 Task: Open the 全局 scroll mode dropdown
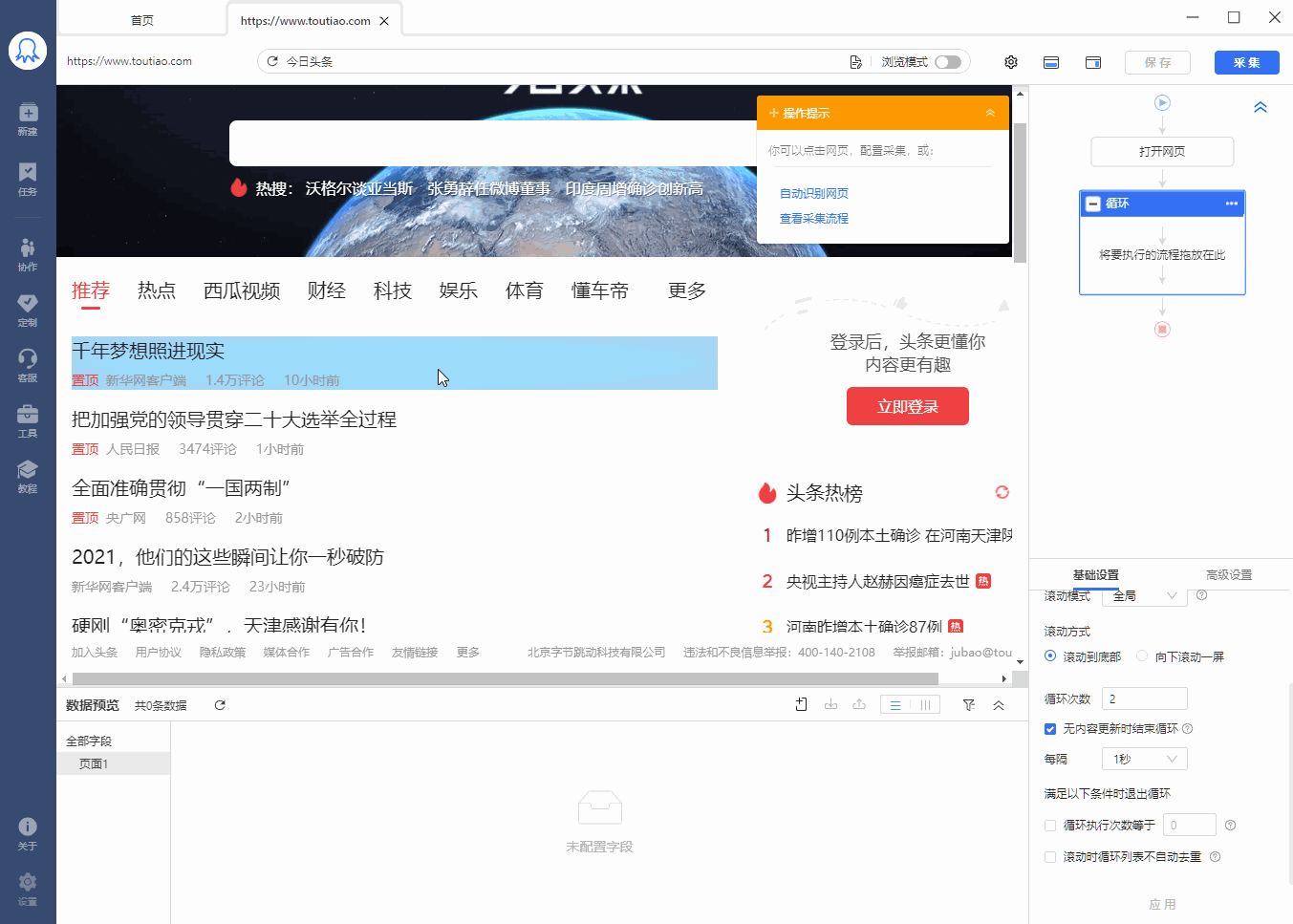point(1145,596)
